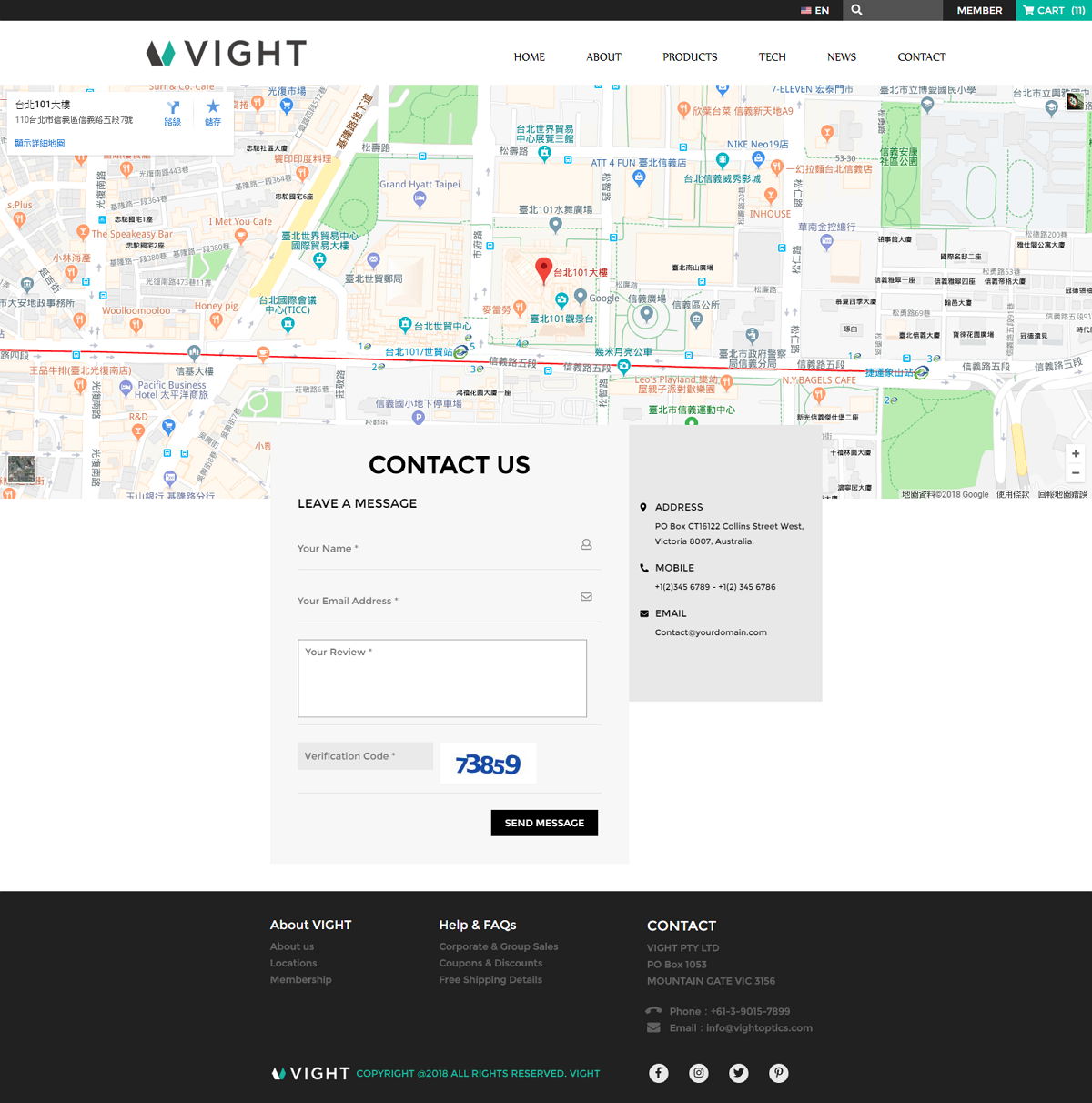
Task: Switch map to satellite view thumbnail
Action: (x=21, y=470)
